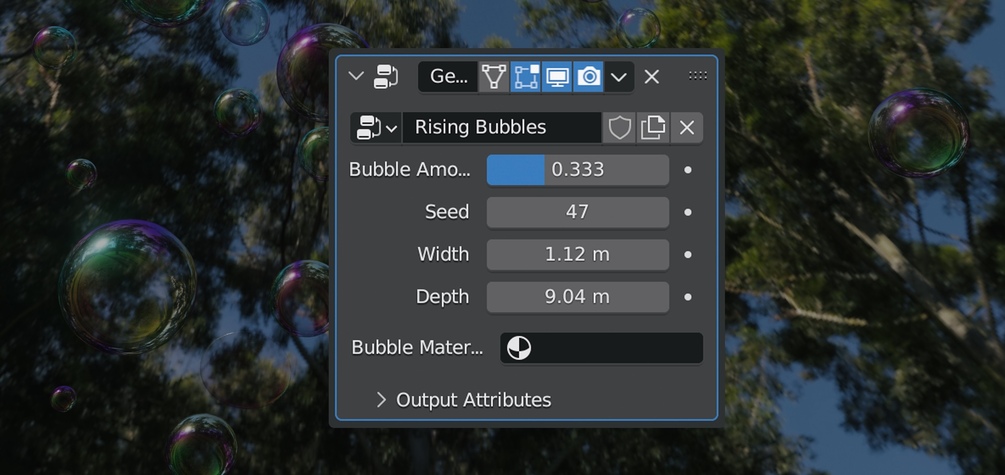The image size is (1005, 475).
Task: Edit the modifier name field 'Ge...'
Action: (447, 77)
